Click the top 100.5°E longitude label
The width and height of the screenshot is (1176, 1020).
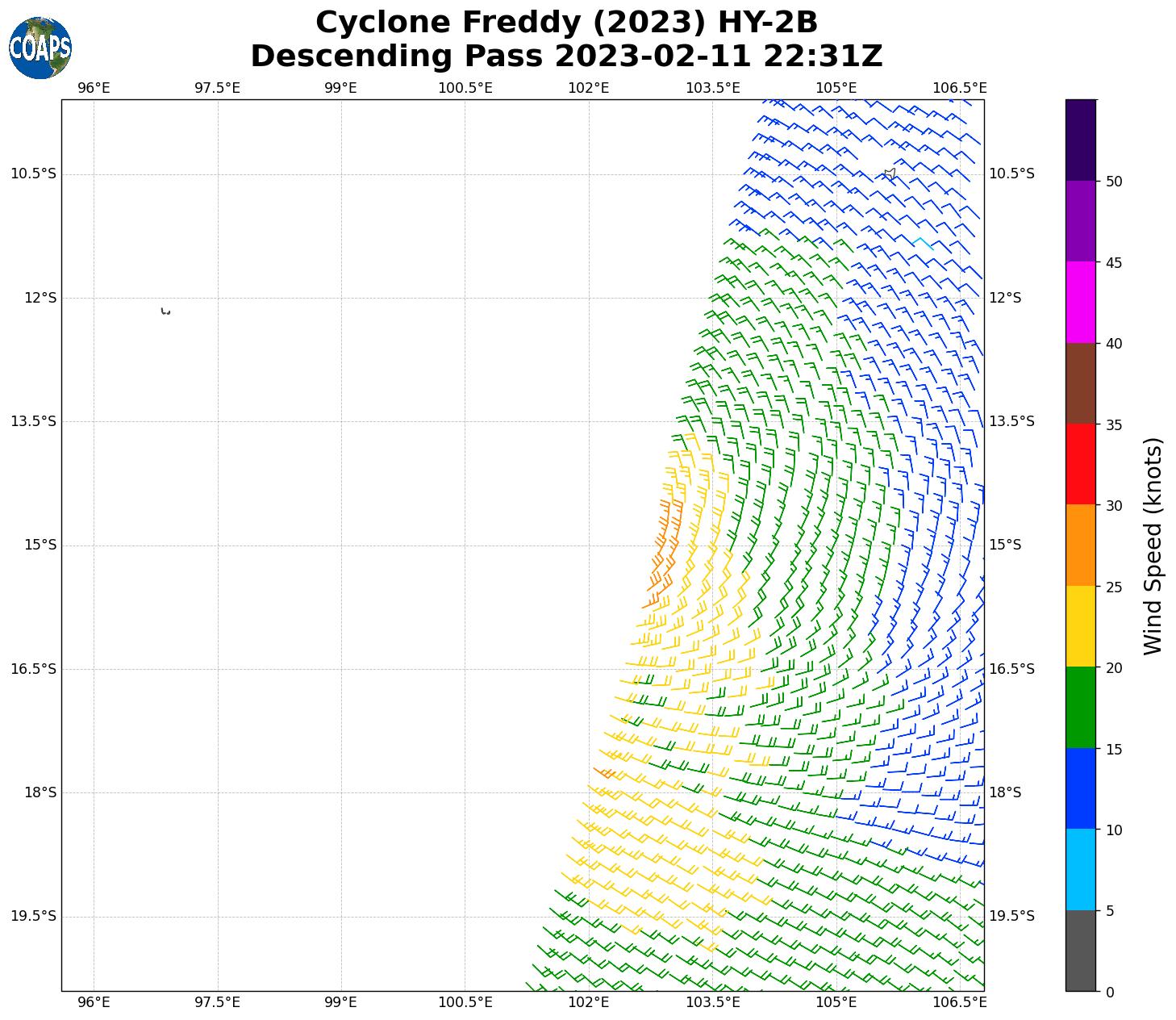click(x=465, y=88)
